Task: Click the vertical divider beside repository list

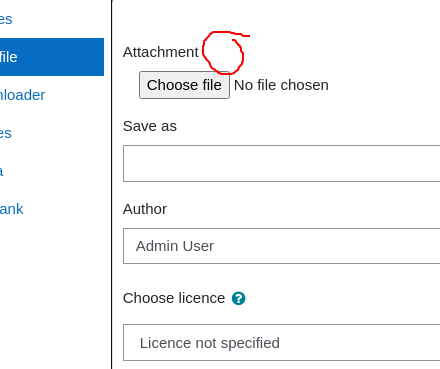Action: point(112,184)
